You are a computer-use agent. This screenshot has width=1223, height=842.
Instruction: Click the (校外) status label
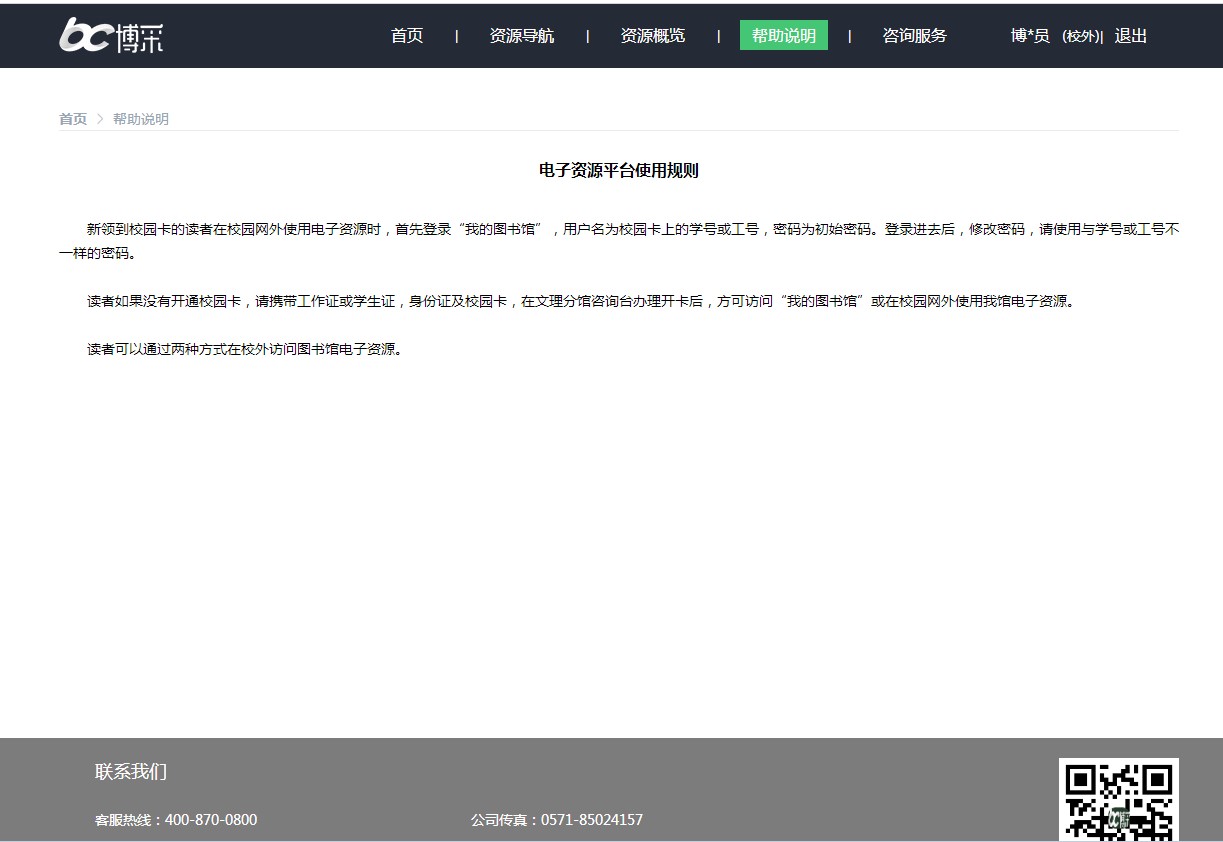pyautogui.click(x=1080, y=37)
